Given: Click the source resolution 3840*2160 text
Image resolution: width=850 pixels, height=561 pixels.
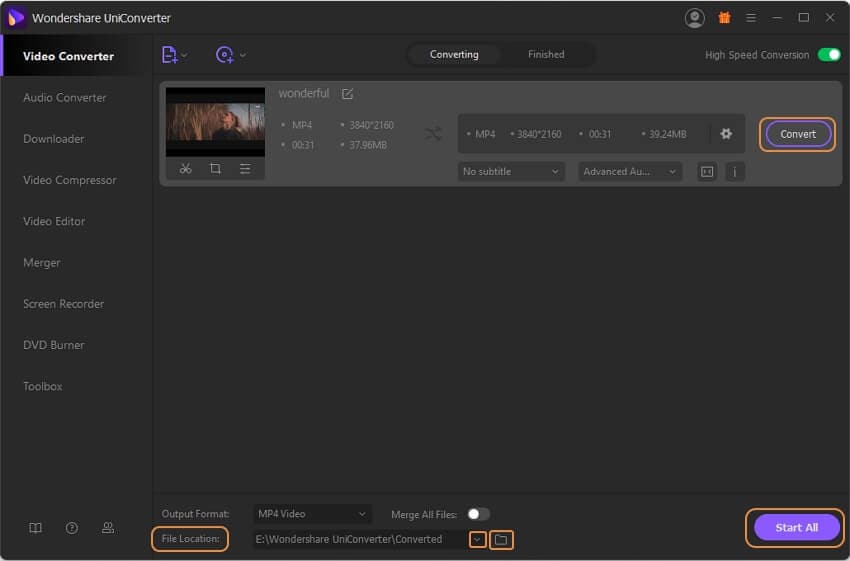Looking at the screenshot, I should (x=371, y=125).
